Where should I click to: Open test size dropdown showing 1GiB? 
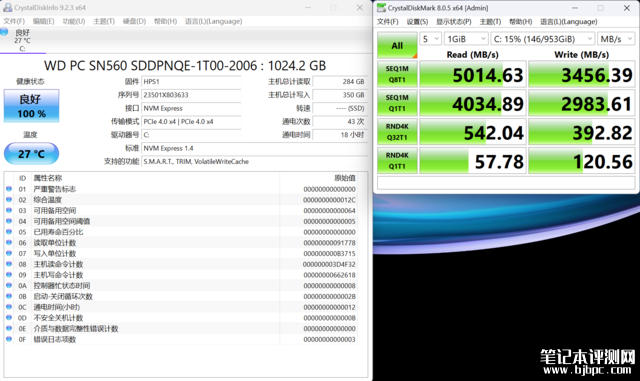(x=466, y=39)
